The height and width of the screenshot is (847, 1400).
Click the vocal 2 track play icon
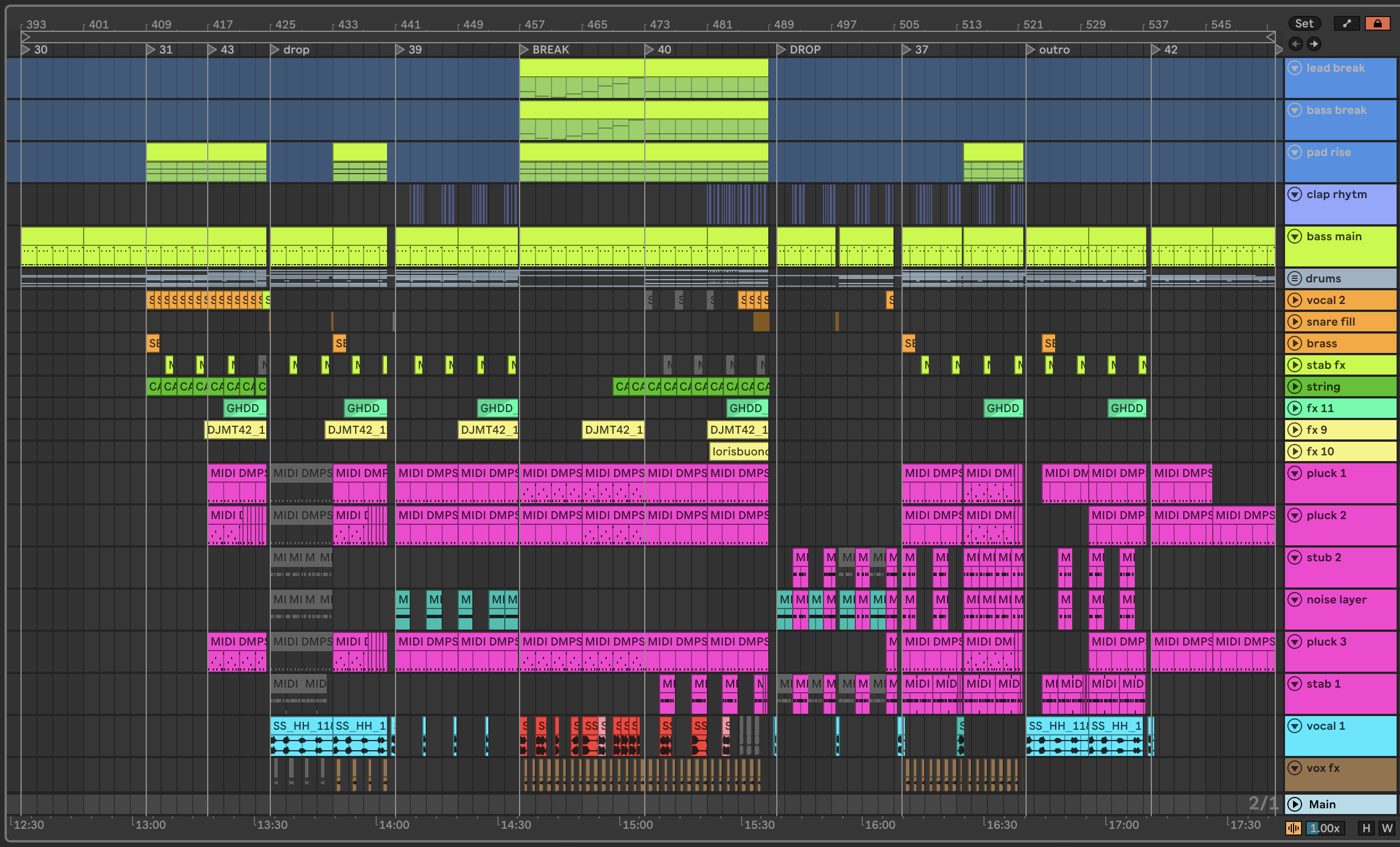coord(1295,300)
